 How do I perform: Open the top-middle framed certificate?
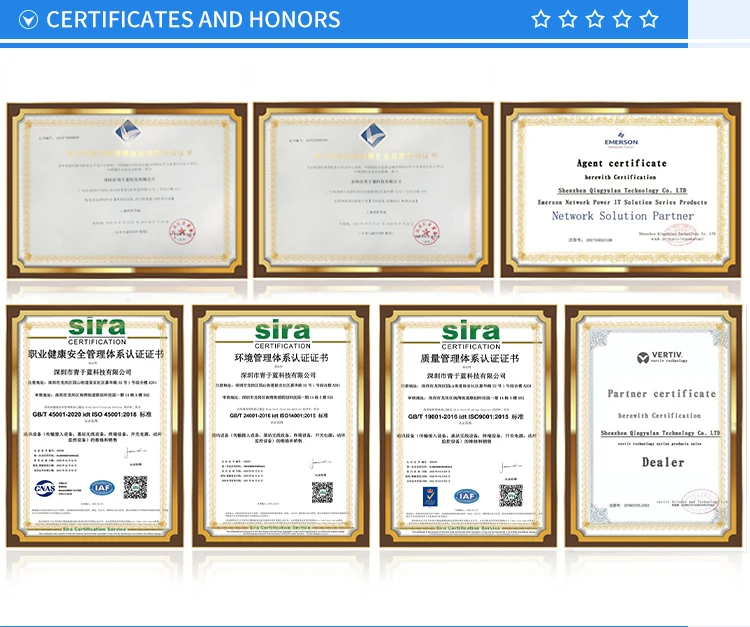(373, 190)
